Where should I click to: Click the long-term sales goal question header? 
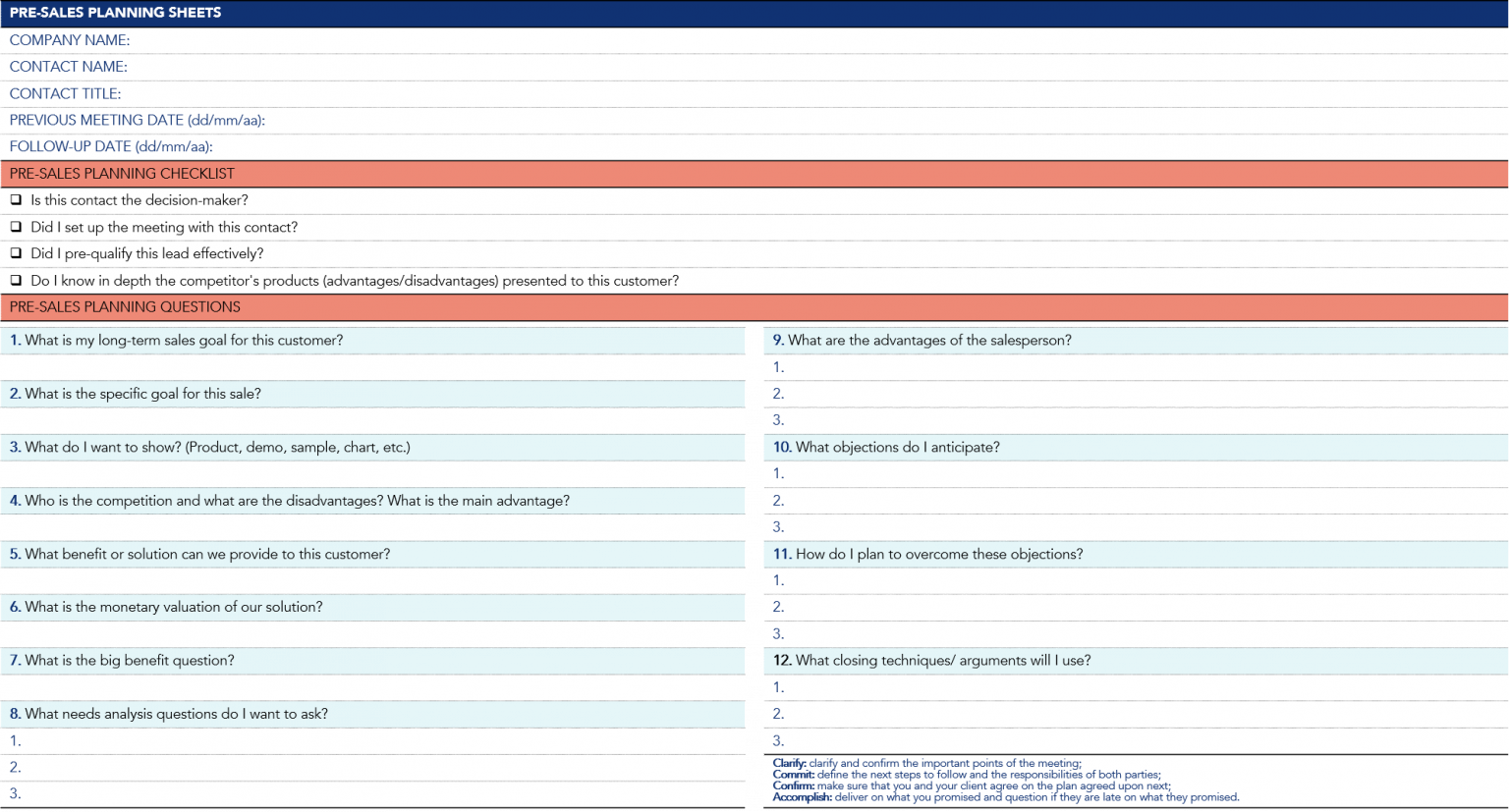(x=373, y=341)
